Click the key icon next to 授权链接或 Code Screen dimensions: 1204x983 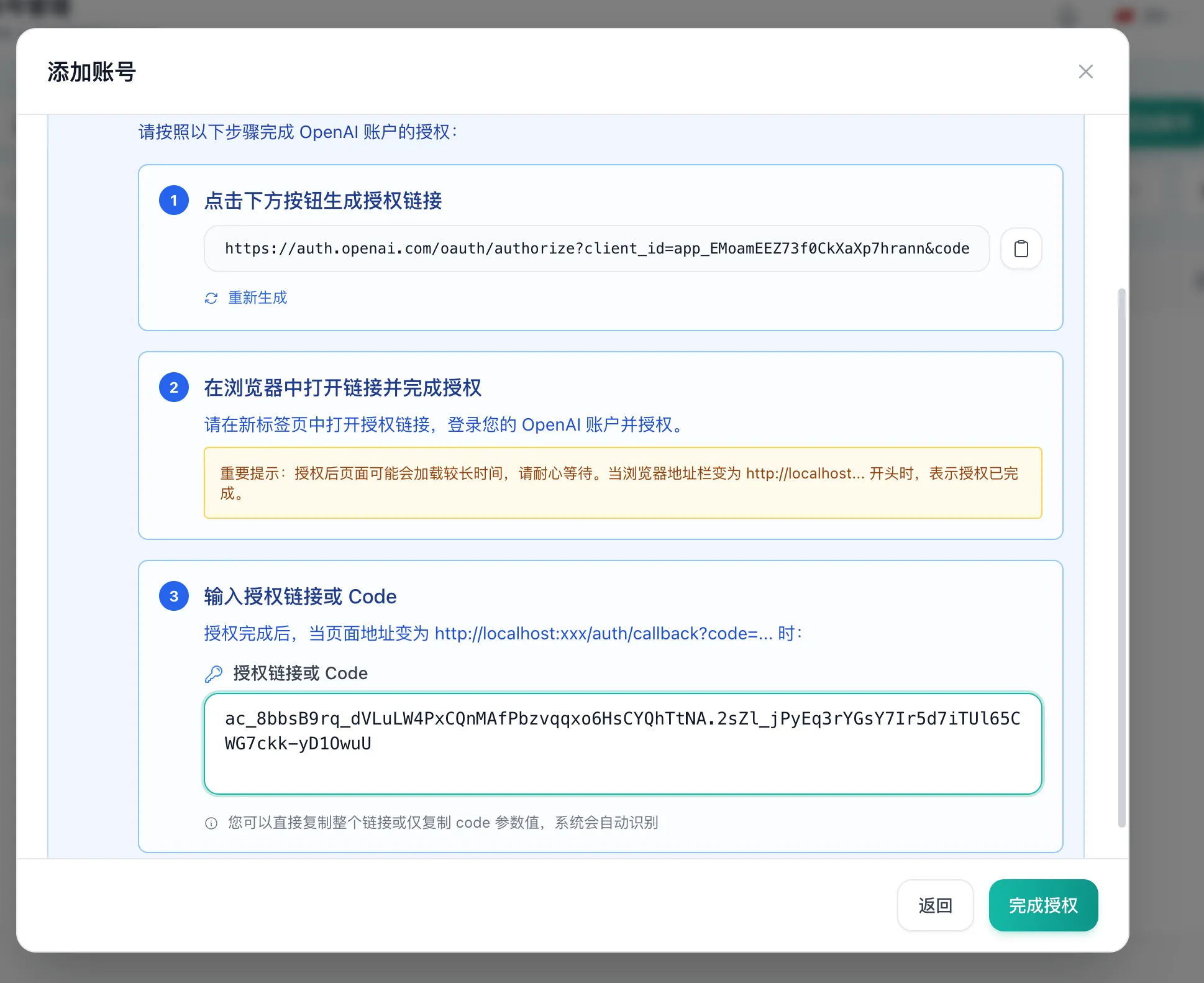tap(214, 674)
